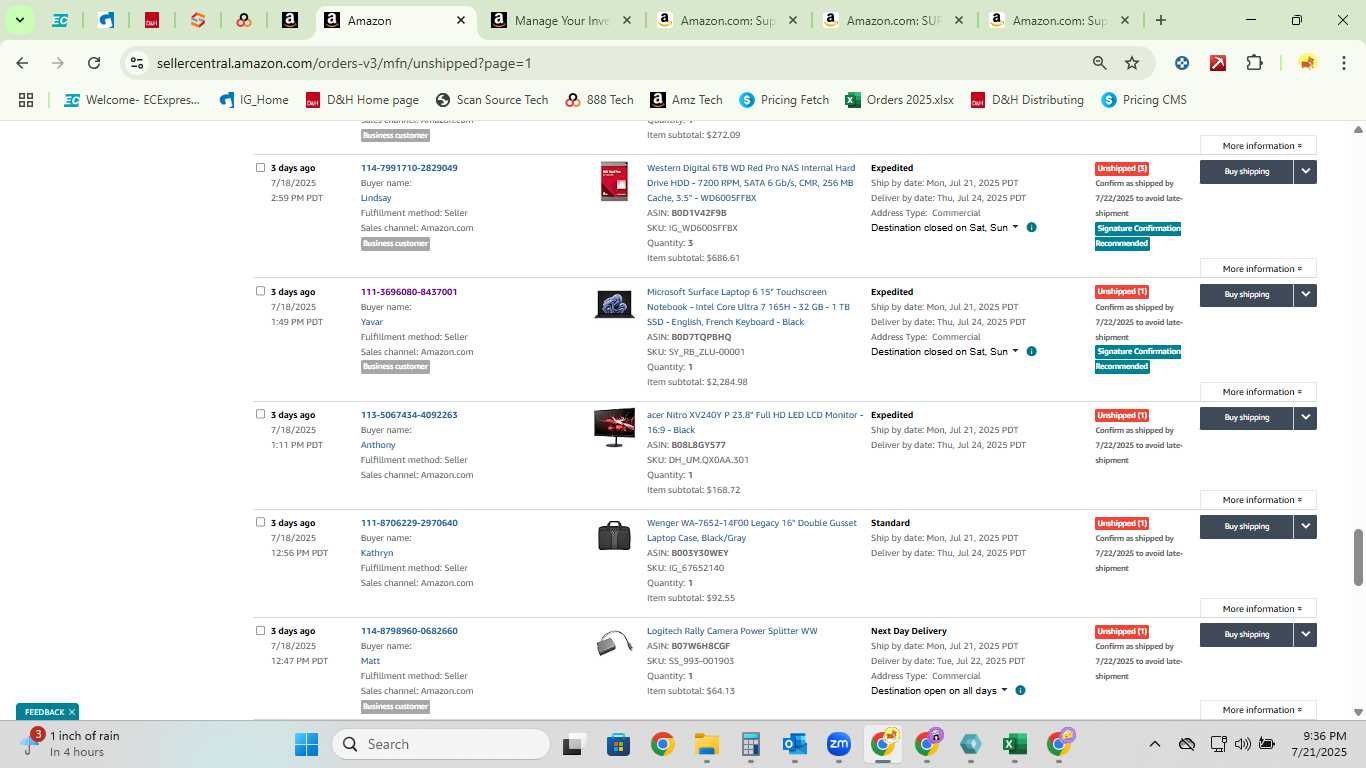This screenshot has width=1366, height=768.
Task: Buy shipping for acer Nitro monitor order
Action: (x=1246, y=418)
